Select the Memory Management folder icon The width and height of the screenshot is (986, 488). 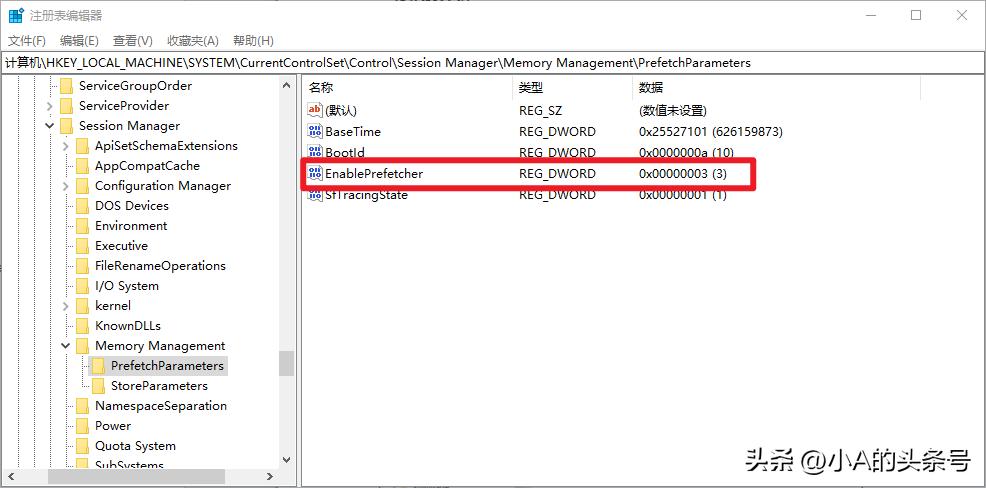82,347
